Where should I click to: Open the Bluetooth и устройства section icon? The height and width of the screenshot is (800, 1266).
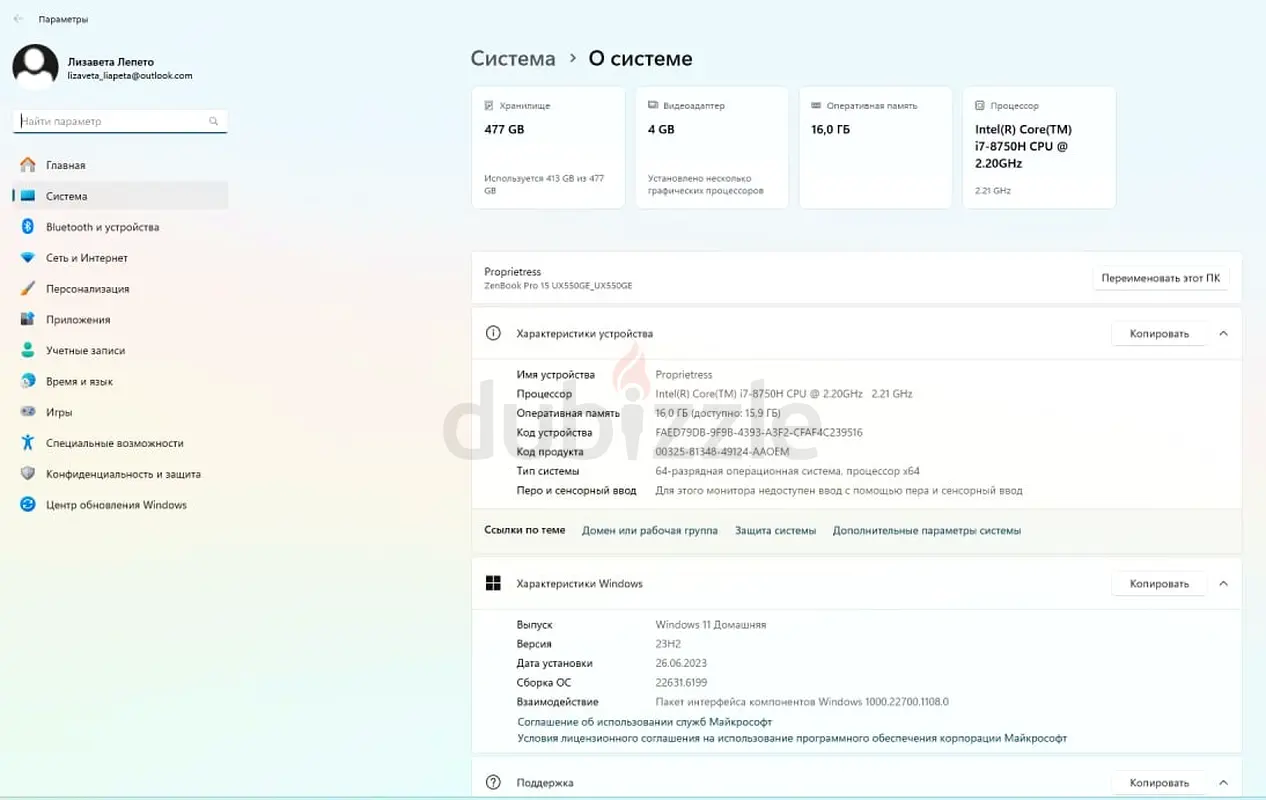(x=28, y=227)
